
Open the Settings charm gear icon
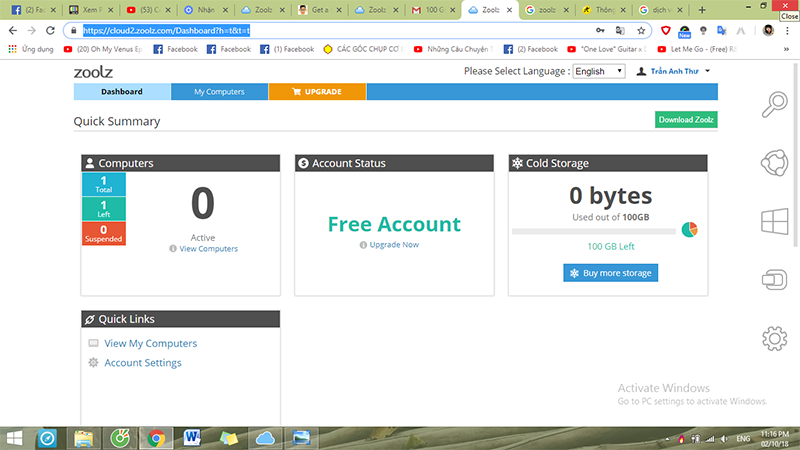pos(774,338)
